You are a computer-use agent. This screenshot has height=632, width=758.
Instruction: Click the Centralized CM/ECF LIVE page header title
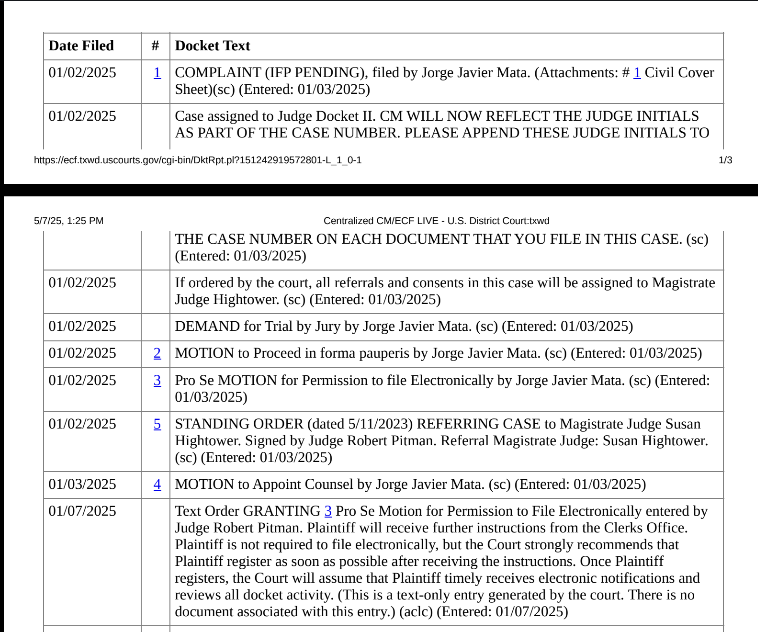pos(436,221)
